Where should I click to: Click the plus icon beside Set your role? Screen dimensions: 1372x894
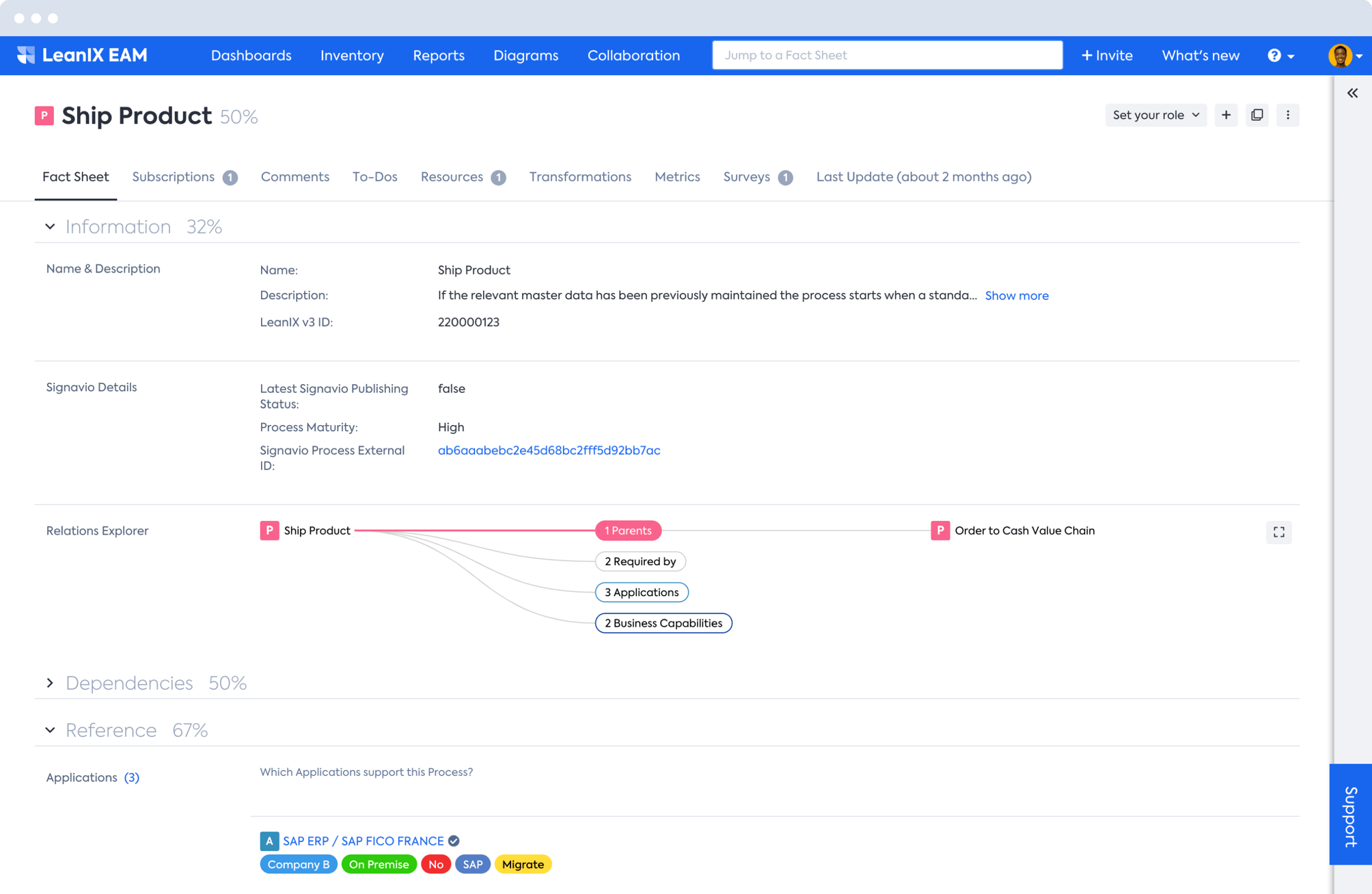1226,115
